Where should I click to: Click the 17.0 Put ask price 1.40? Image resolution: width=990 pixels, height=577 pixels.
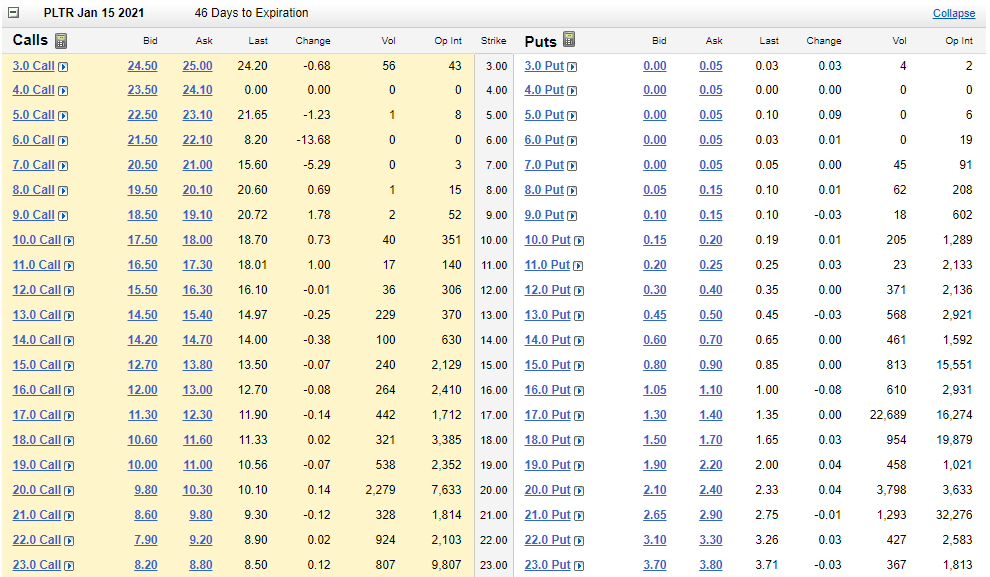711,415
